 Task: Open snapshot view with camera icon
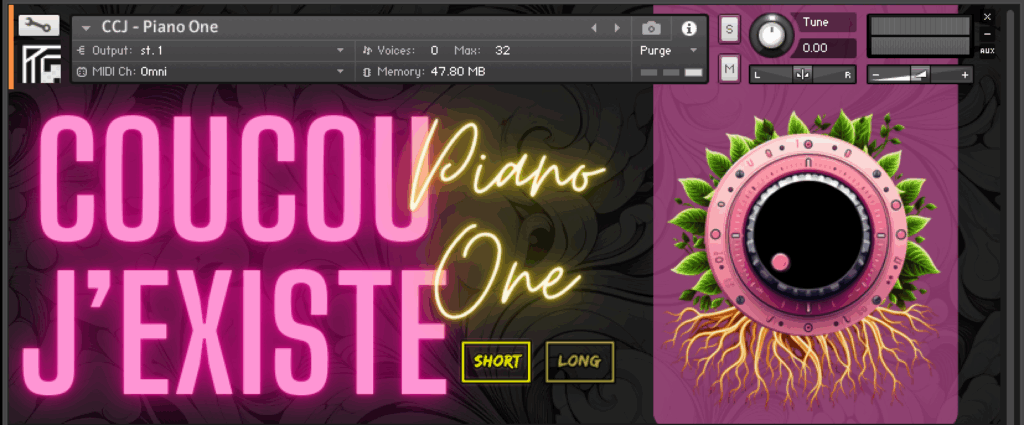tap(651, 28)
